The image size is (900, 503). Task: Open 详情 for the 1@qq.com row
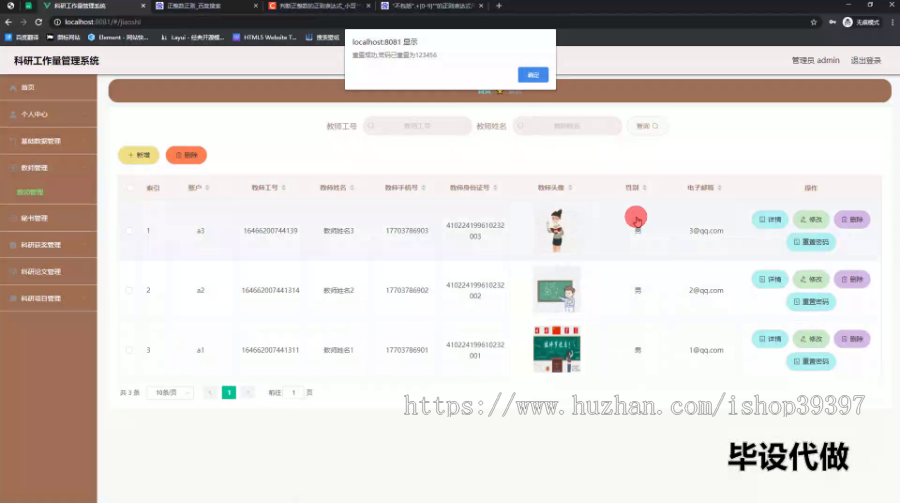point(770,339)
